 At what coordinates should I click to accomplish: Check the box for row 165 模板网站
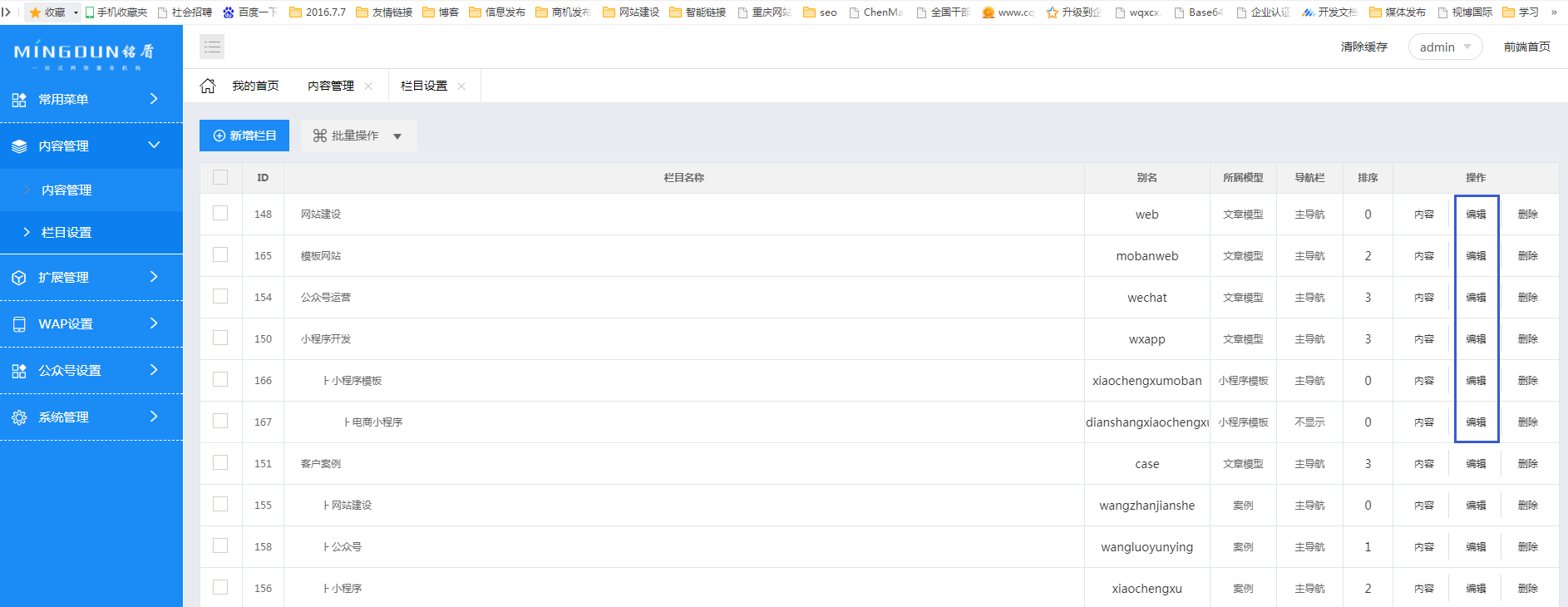point(220,254)
